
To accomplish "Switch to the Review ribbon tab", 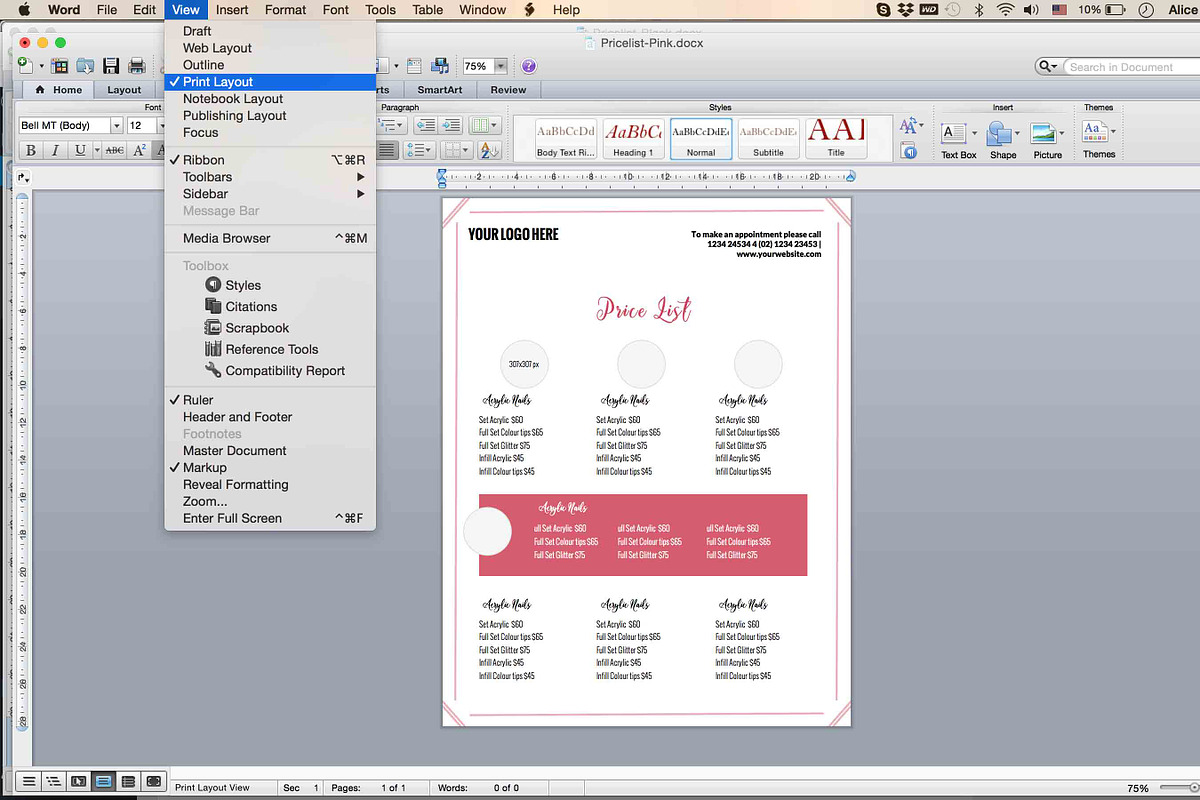I will coord(508,90).
